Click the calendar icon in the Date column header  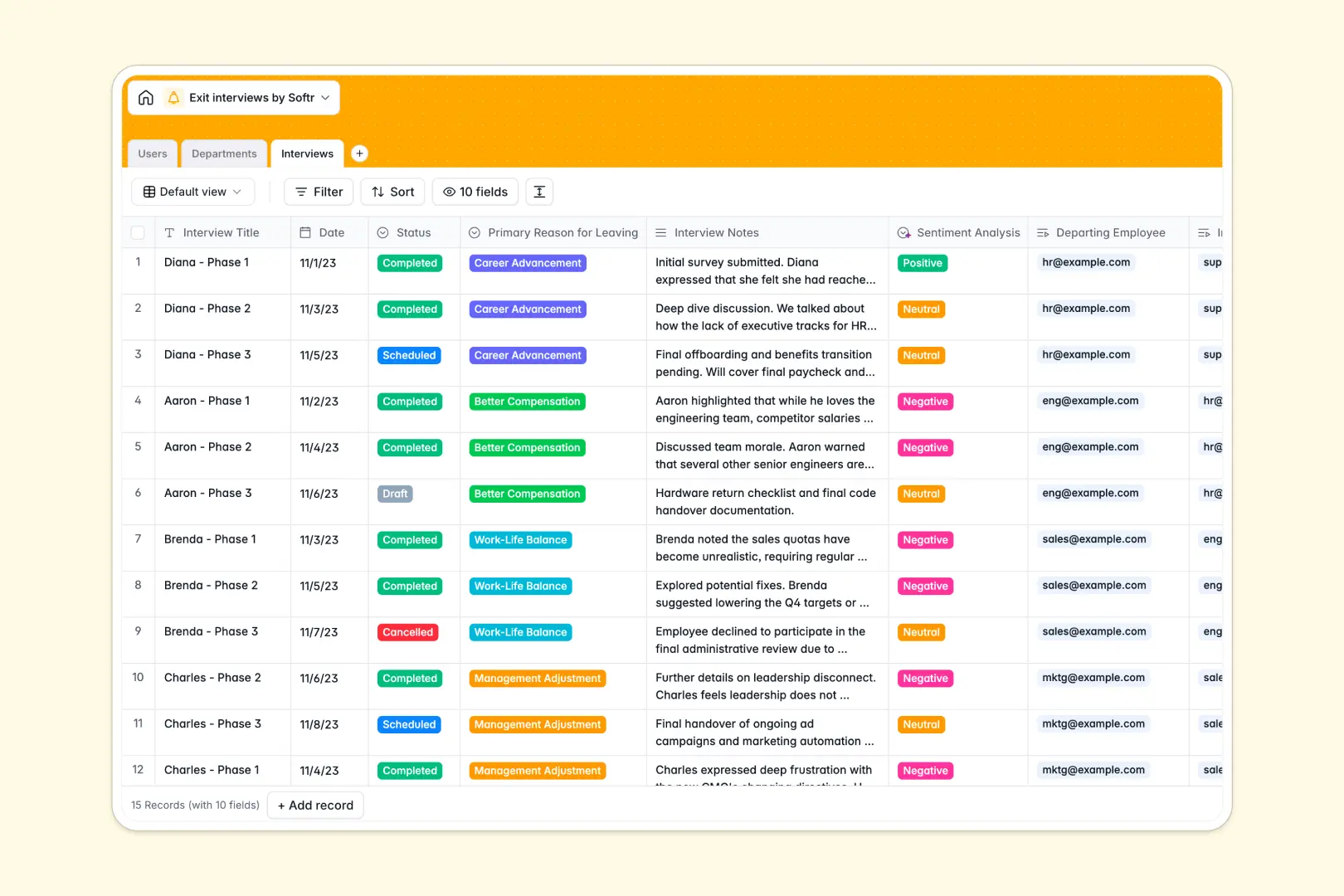click(x=304, y=232)
